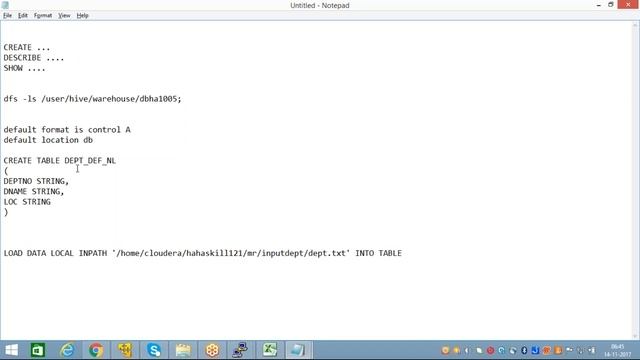Open the Edit menu

tap(22, 16)
